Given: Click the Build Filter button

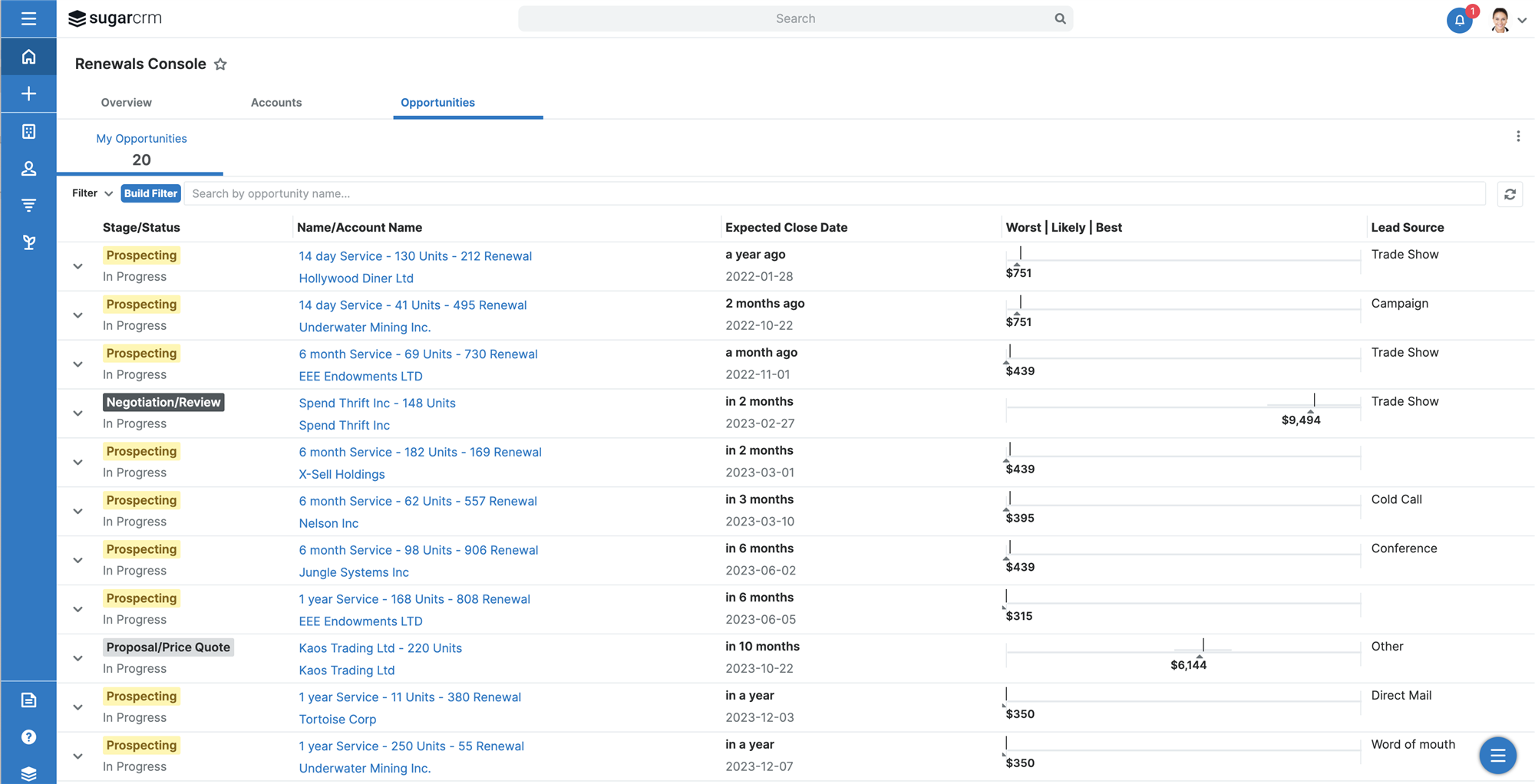Looking at the screenshot, I should [150, 193].
